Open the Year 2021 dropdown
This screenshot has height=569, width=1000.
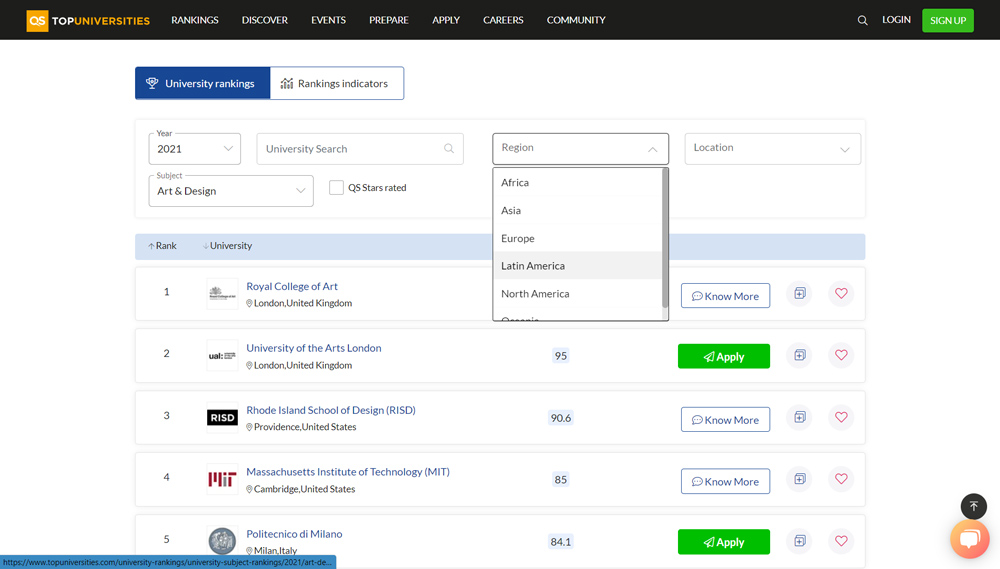195,149
